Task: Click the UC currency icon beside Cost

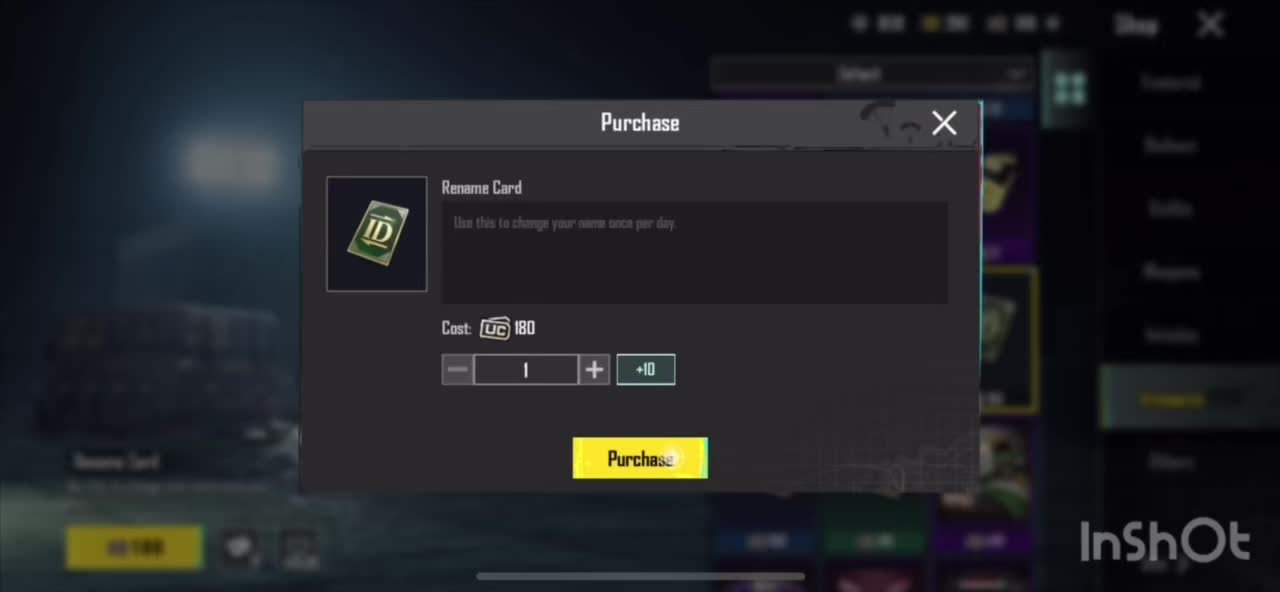Action: coord(494,328)
